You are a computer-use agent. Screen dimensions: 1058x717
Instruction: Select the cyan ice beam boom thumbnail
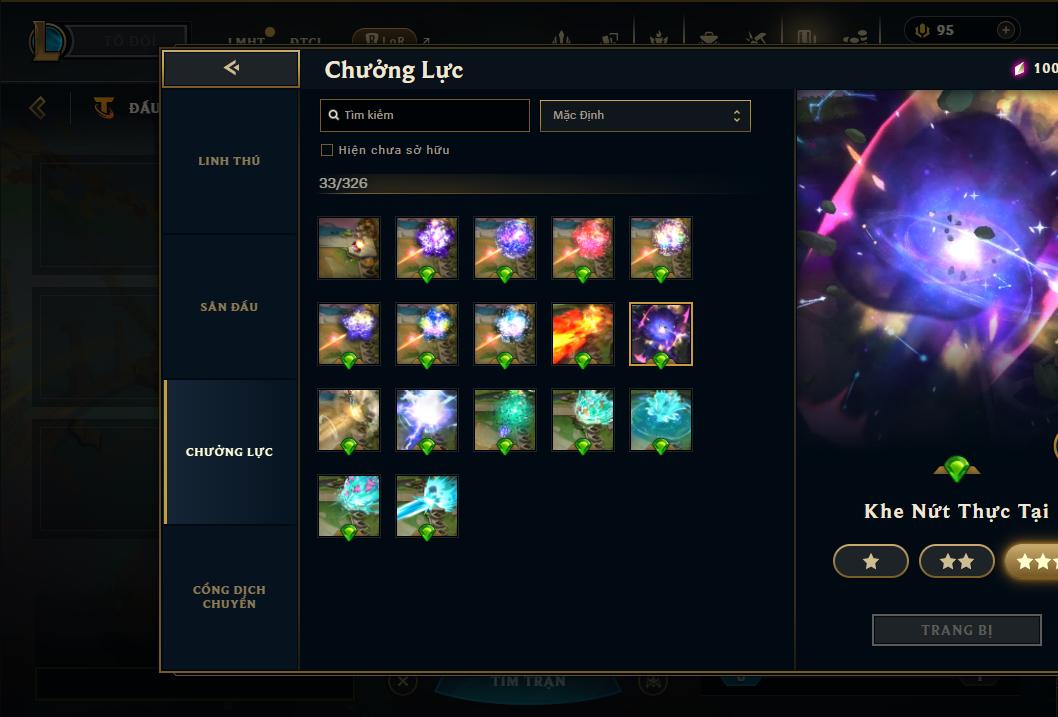tap(426, 506)
